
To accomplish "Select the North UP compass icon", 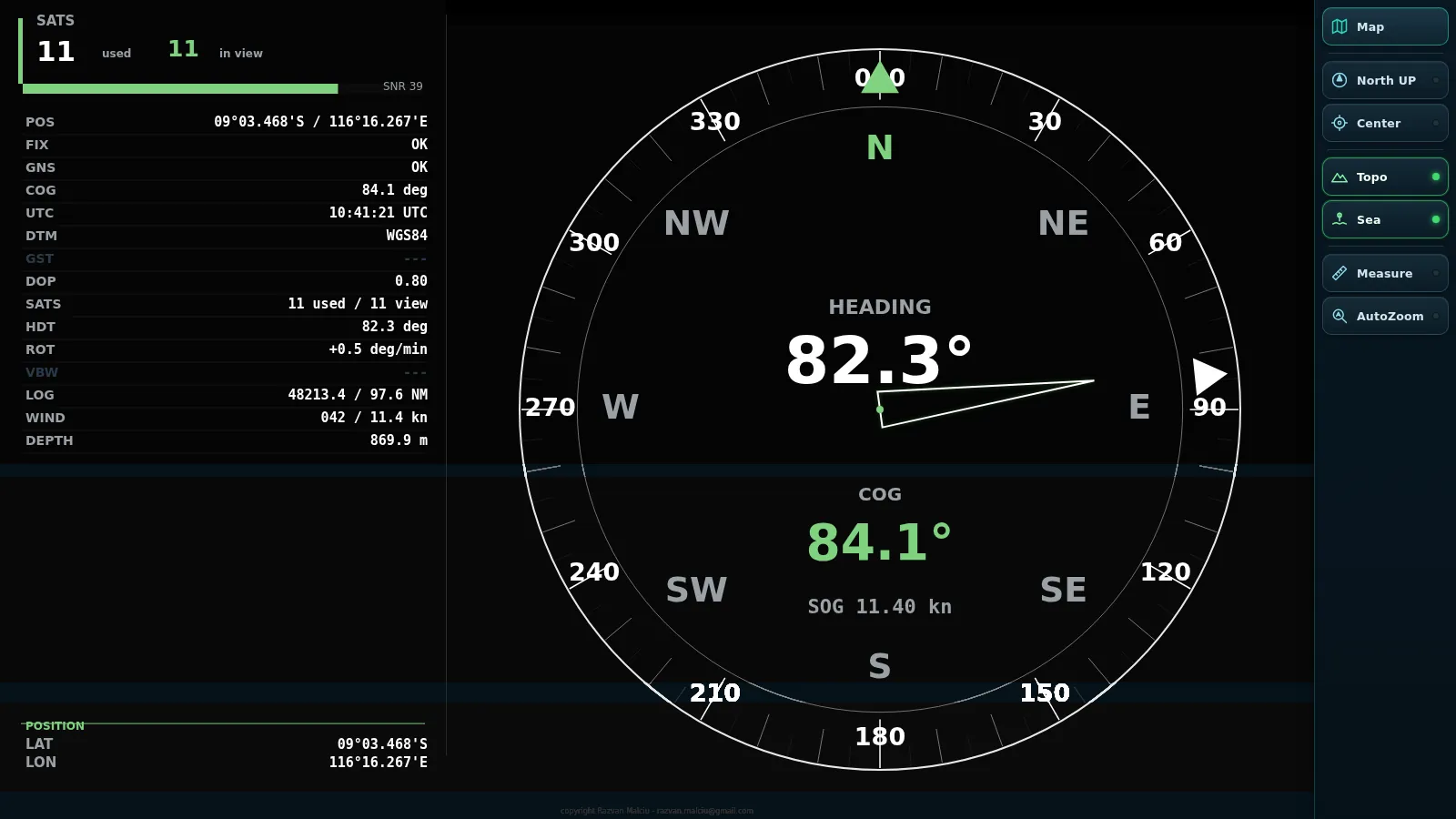I will (1340, 80).
